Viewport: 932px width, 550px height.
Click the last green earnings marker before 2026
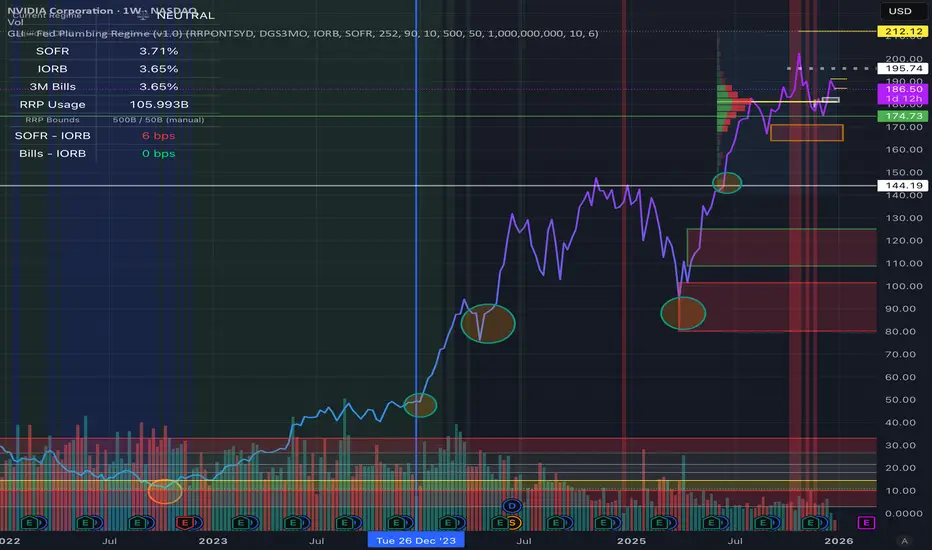tap(810, 523)
